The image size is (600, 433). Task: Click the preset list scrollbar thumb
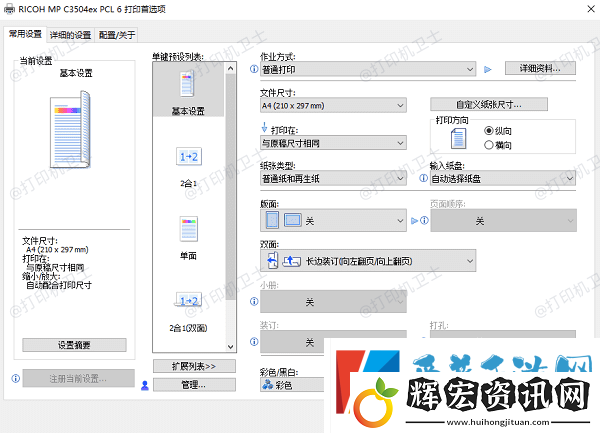(230, 187)
